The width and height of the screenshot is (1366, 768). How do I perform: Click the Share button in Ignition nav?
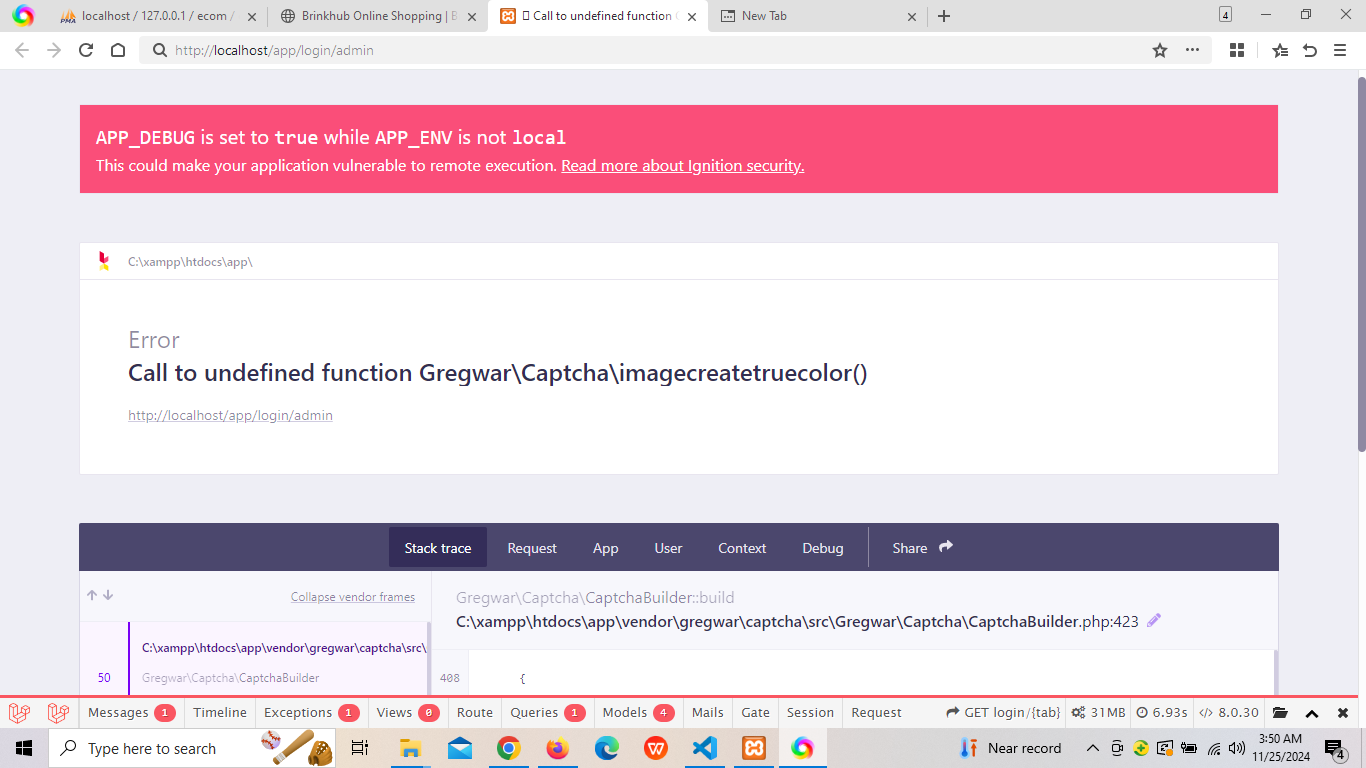click(x=922, y=548)
